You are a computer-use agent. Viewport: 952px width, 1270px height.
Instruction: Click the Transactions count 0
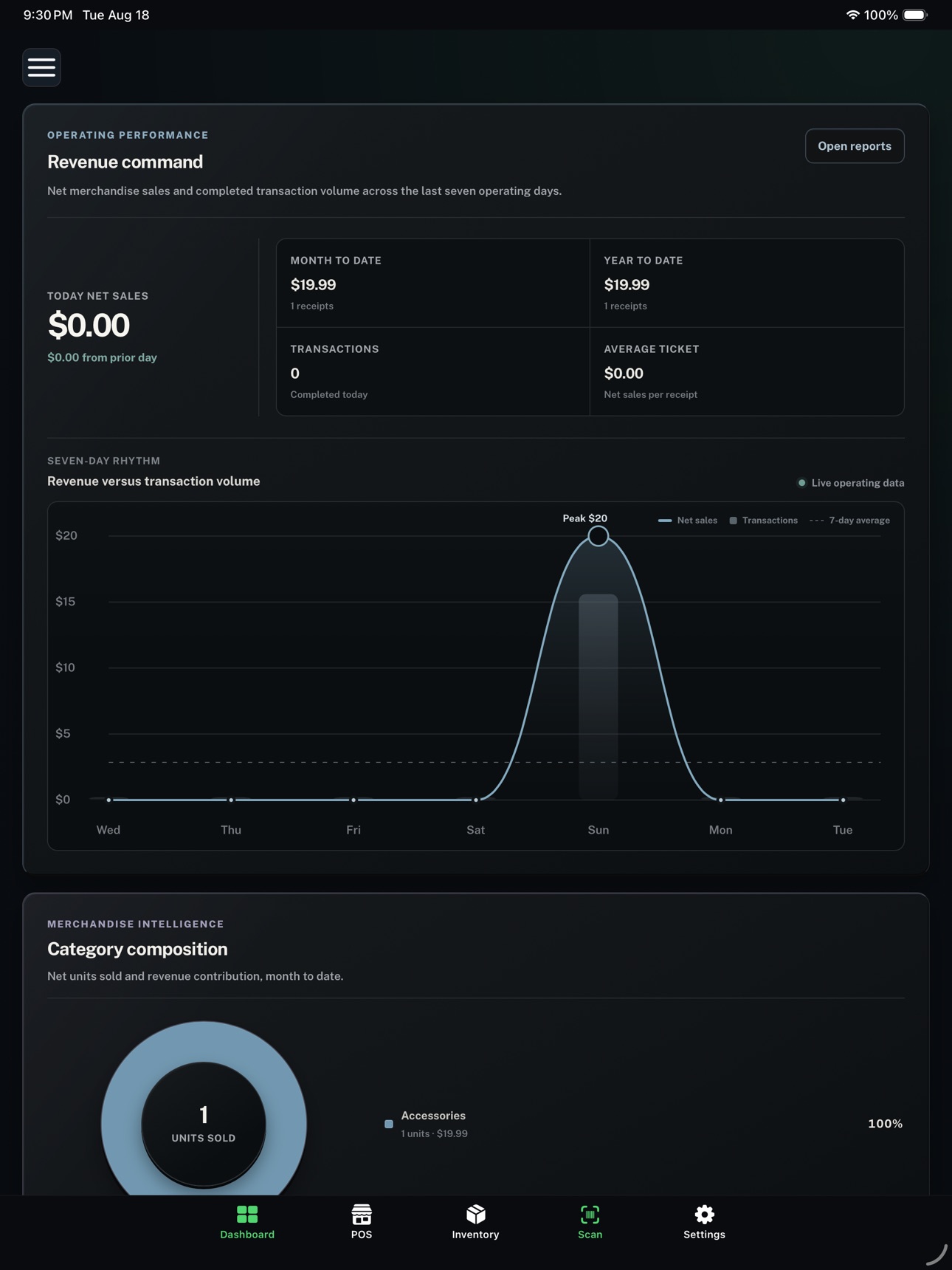295,374
